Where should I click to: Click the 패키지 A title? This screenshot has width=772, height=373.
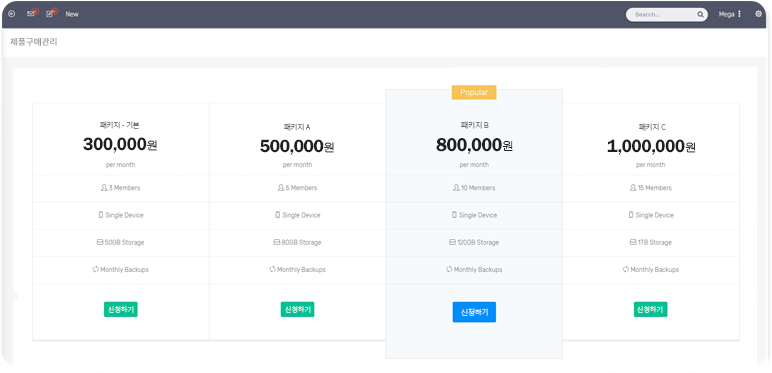coord(297,127)
